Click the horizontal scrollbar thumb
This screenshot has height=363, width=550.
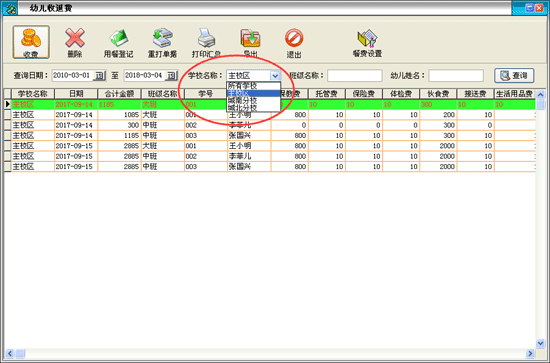pyautogui.click(x=20, y=353)
